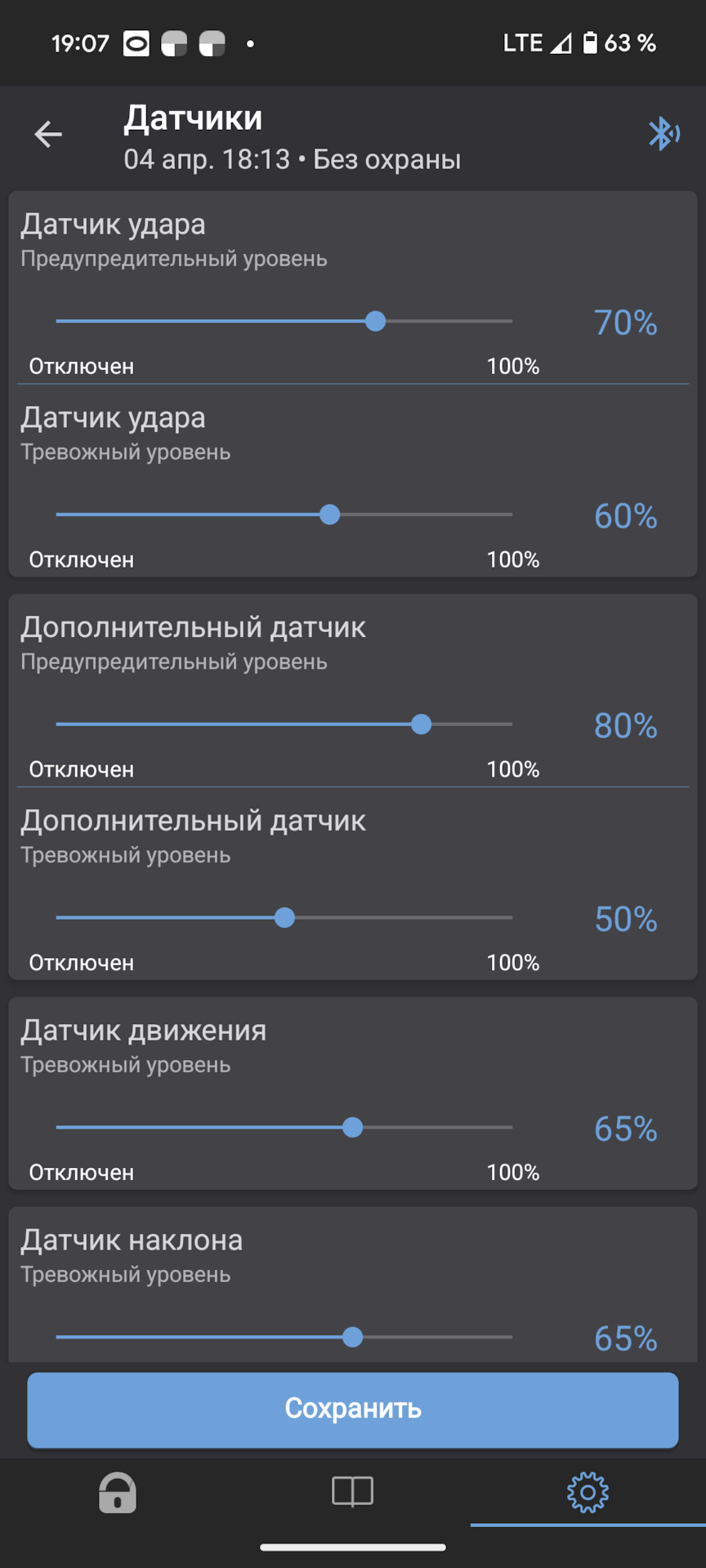Image resolution: width=706 pixels, height=1568 pixels.
Task: Tap the 70% shock sensor value
Action: 626,323
